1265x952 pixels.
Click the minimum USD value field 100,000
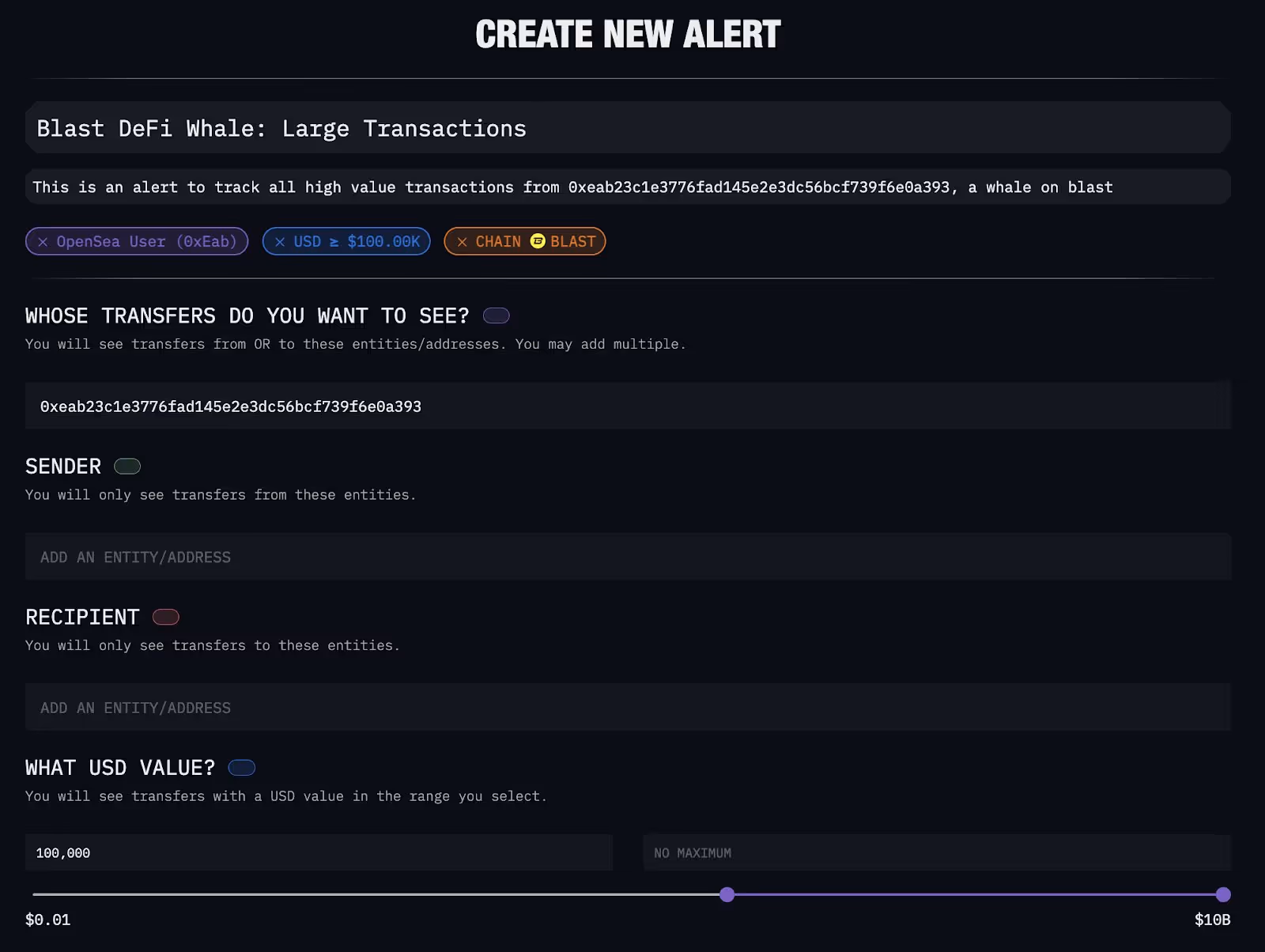coord(319,853)
